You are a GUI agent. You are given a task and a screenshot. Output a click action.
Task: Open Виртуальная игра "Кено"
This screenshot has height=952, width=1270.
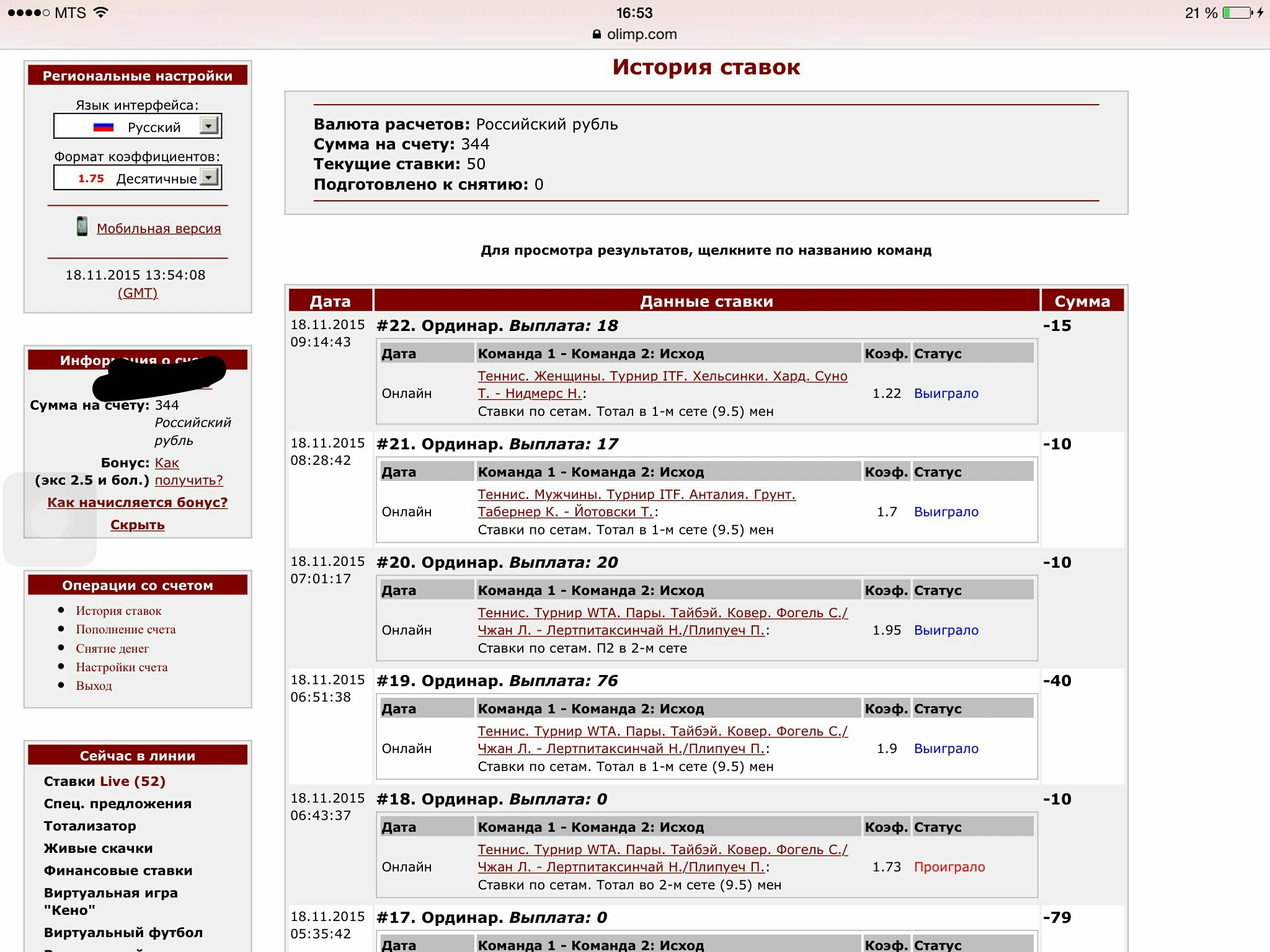[110, 901]
